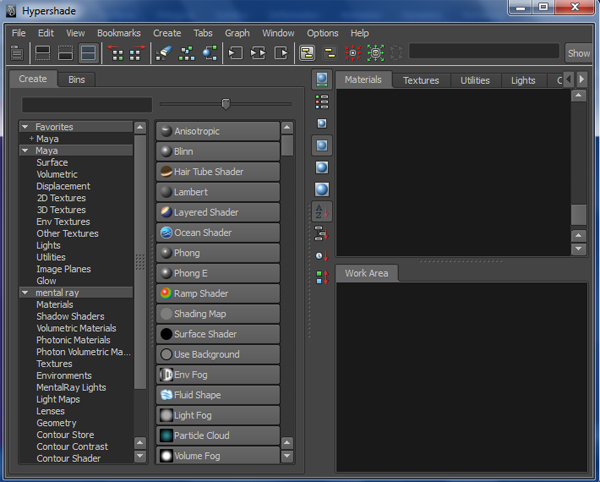Viewport: 600px width, 482px height.
Task: Open the Graph menu
Action: point(237,33)
